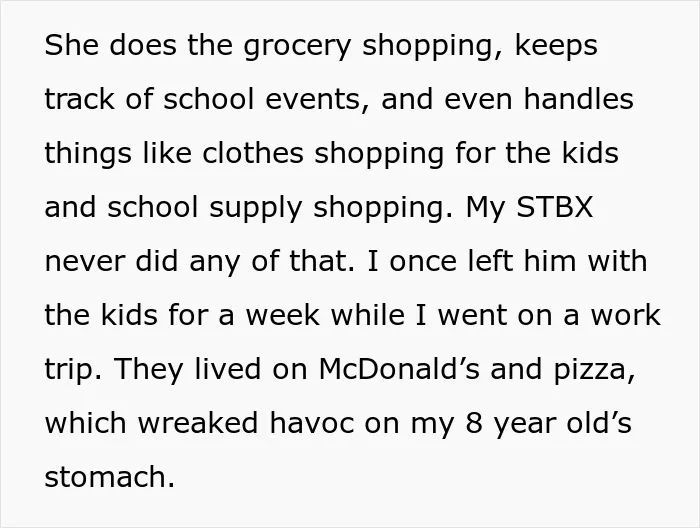Select the word "They" after trip
This screenshot has width=700, height=528.
point(148,370)
